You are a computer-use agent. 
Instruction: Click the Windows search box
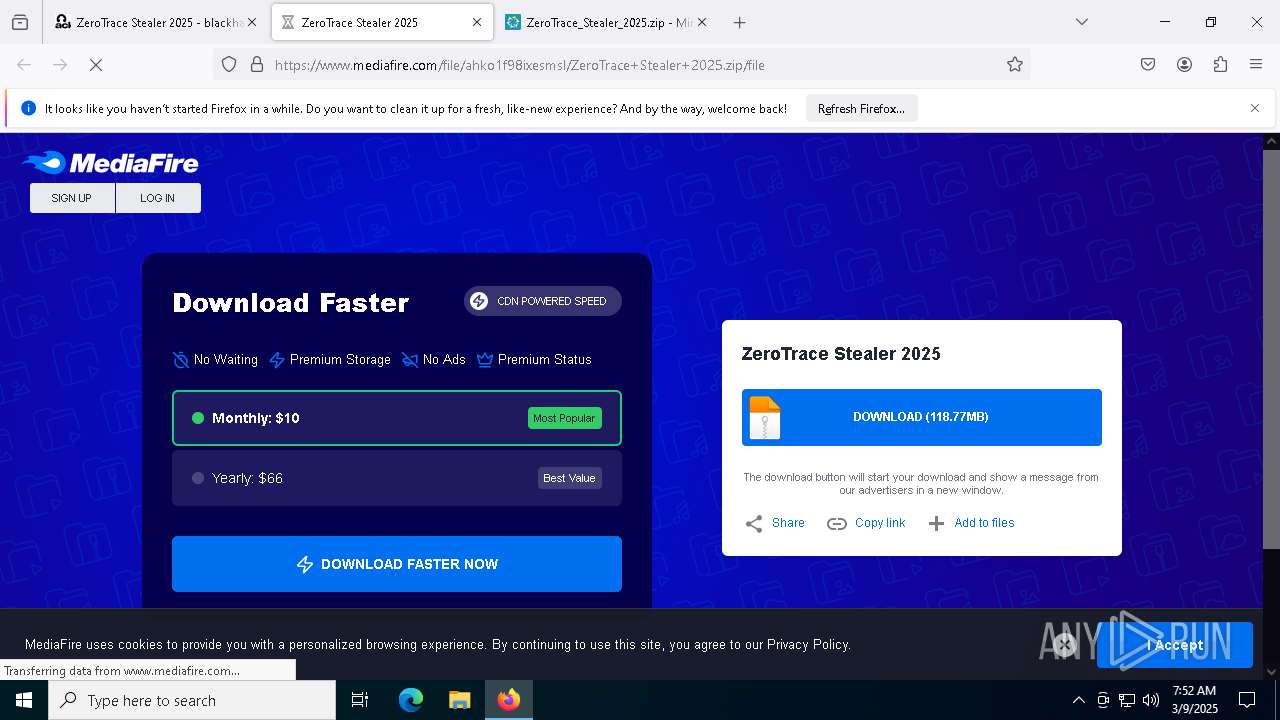click(x=192, y=700)
